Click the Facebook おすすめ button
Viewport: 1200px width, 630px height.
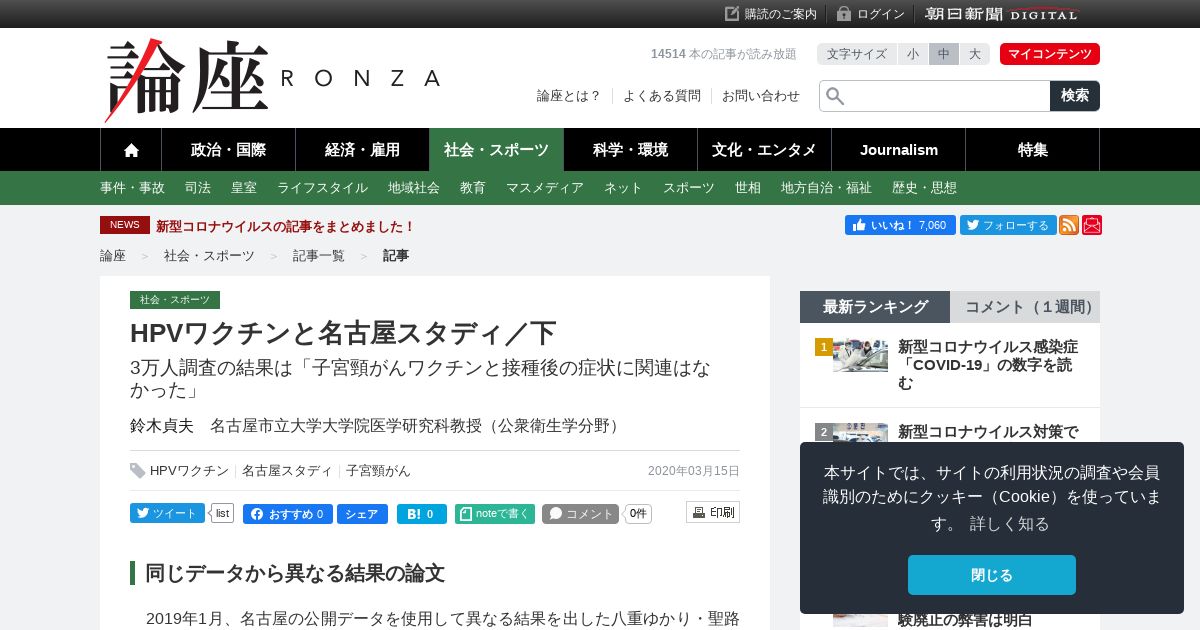287,514
